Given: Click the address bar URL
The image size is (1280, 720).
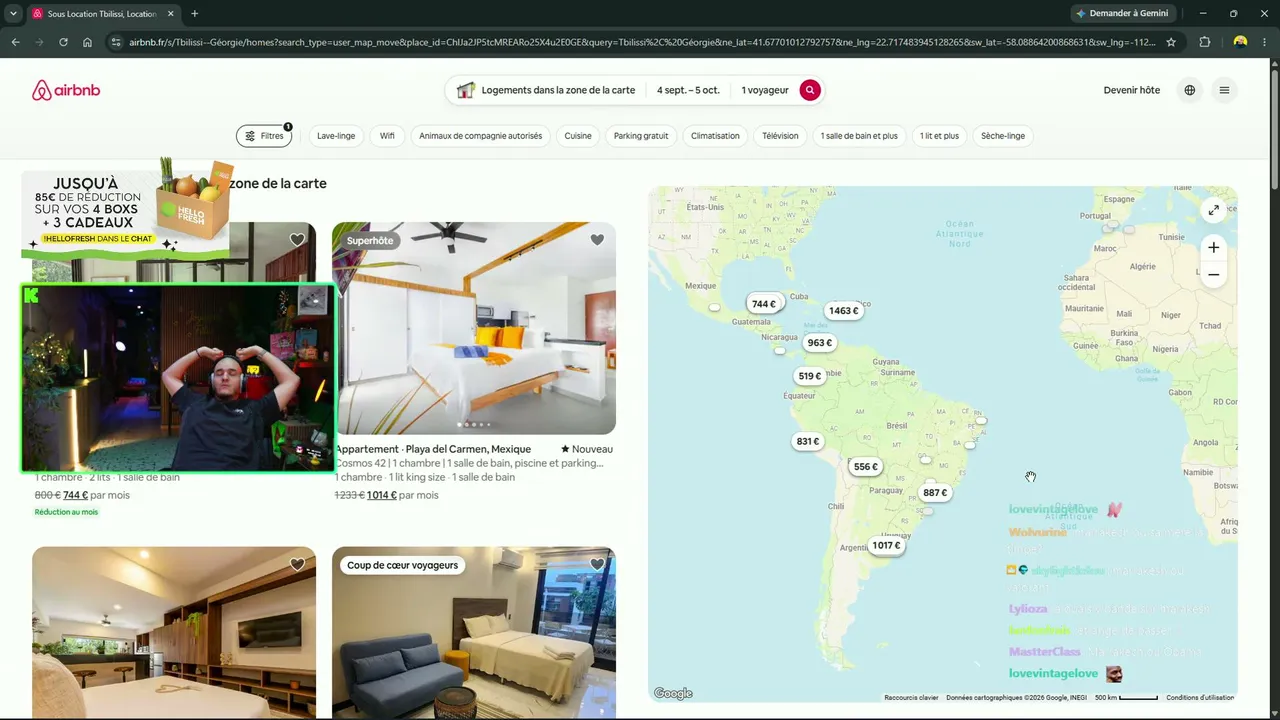Looking at the screenshot, I should [x=640, y=42].
